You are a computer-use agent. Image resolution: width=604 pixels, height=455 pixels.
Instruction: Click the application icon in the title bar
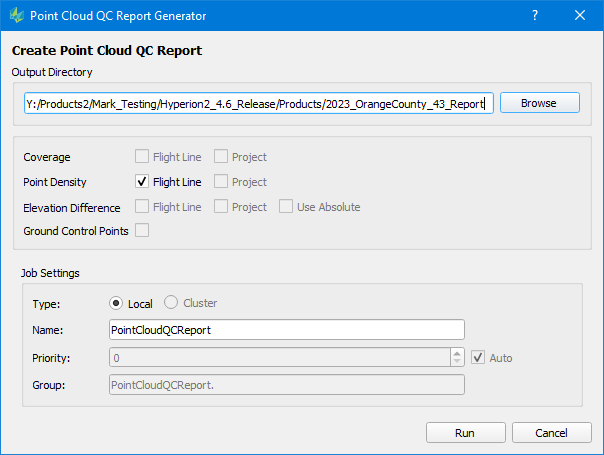click(17, 16)
